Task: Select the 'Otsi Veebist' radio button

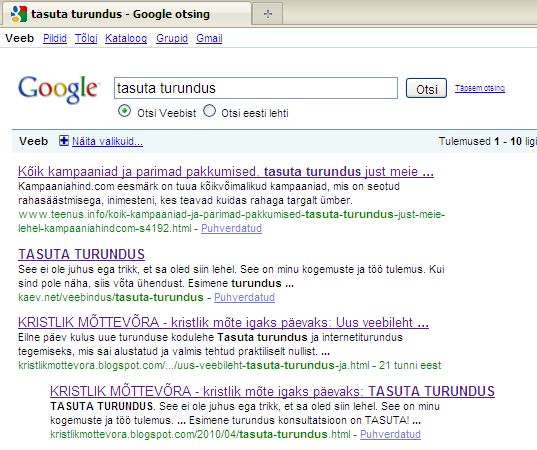Action: tap(124, 111)
